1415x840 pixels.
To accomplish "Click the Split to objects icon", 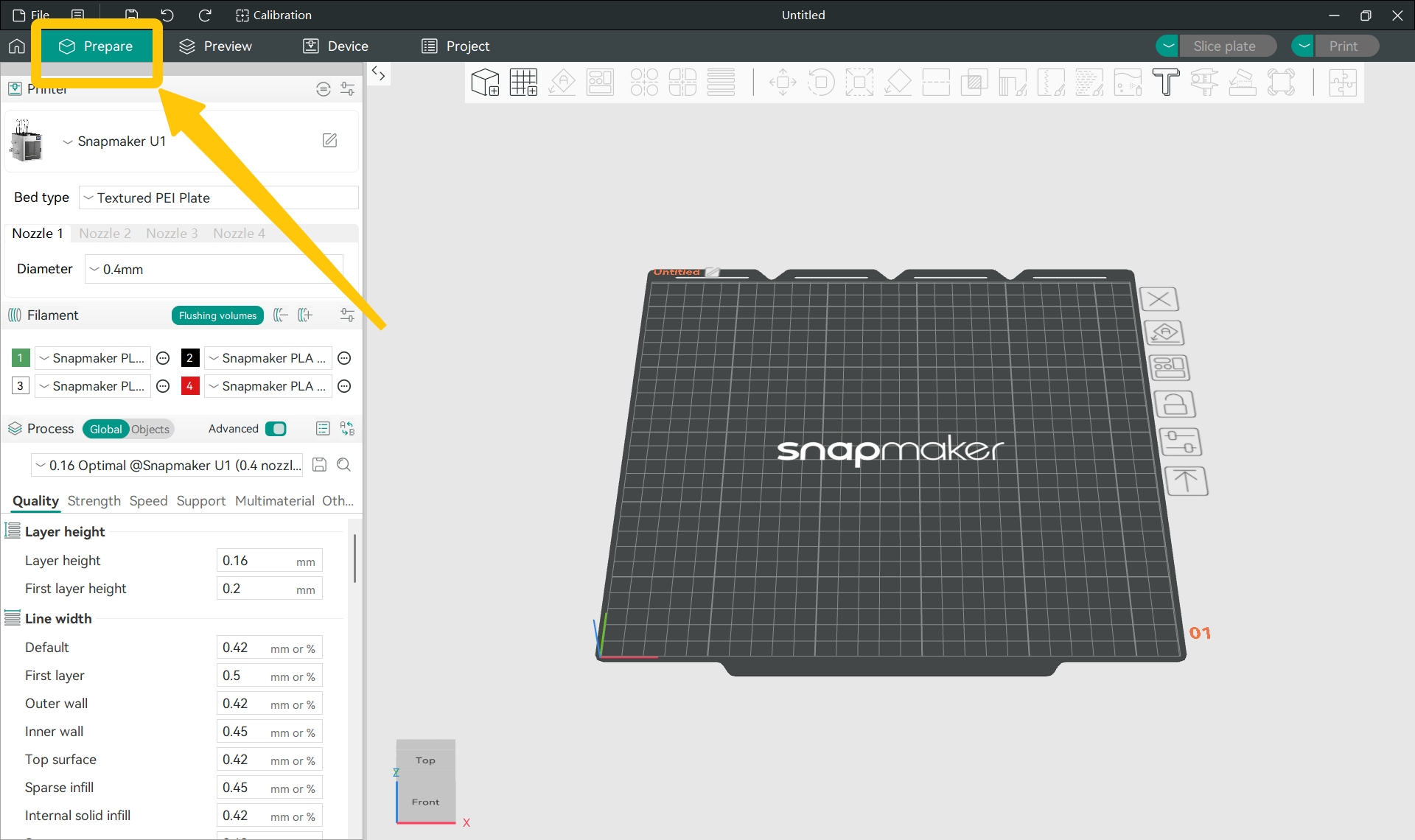I will click(644, 83).
